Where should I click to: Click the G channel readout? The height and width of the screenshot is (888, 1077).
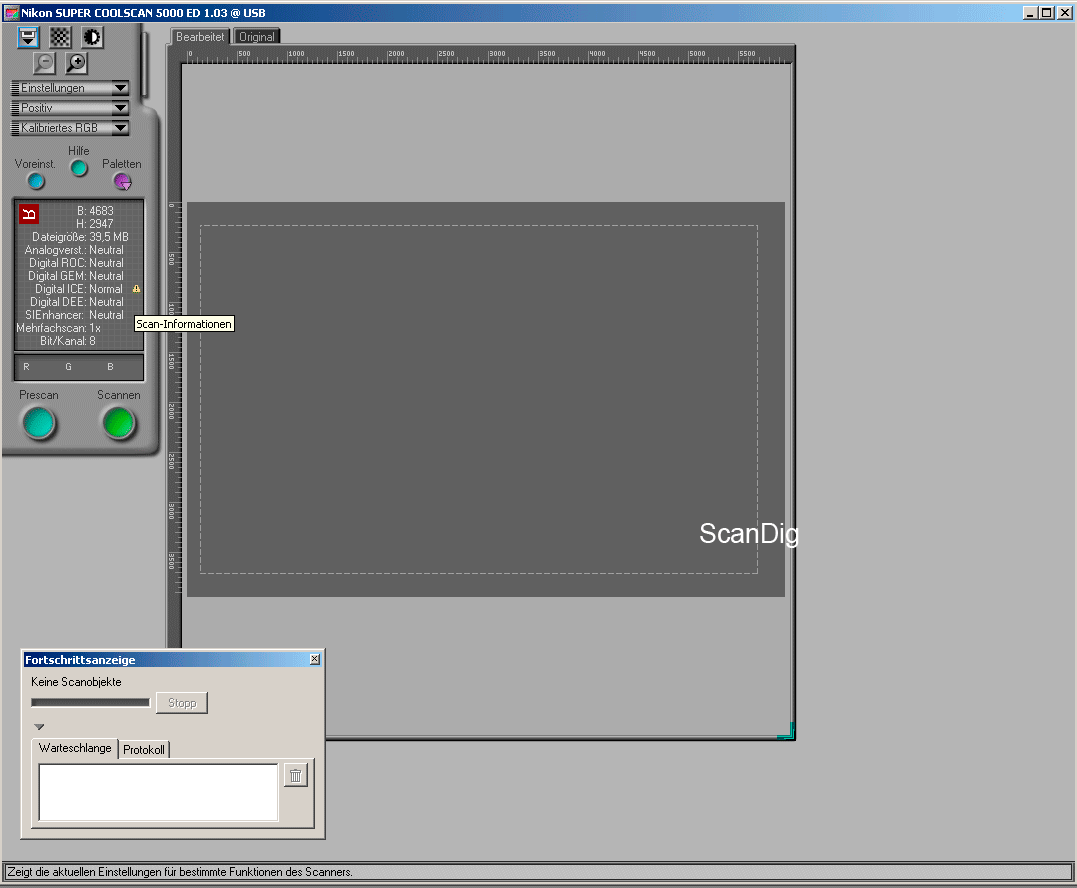68,367
